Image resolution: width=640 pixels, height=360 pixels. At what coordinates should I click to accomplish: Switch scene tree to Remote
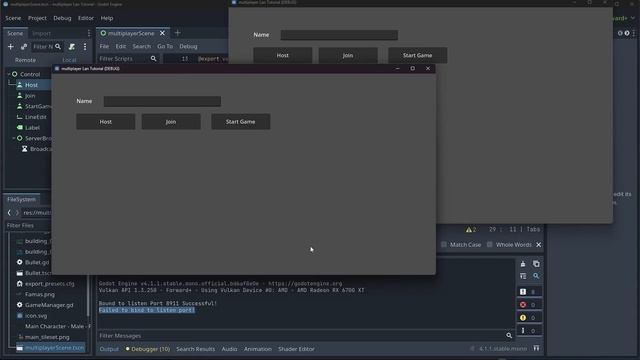point(25,60)
